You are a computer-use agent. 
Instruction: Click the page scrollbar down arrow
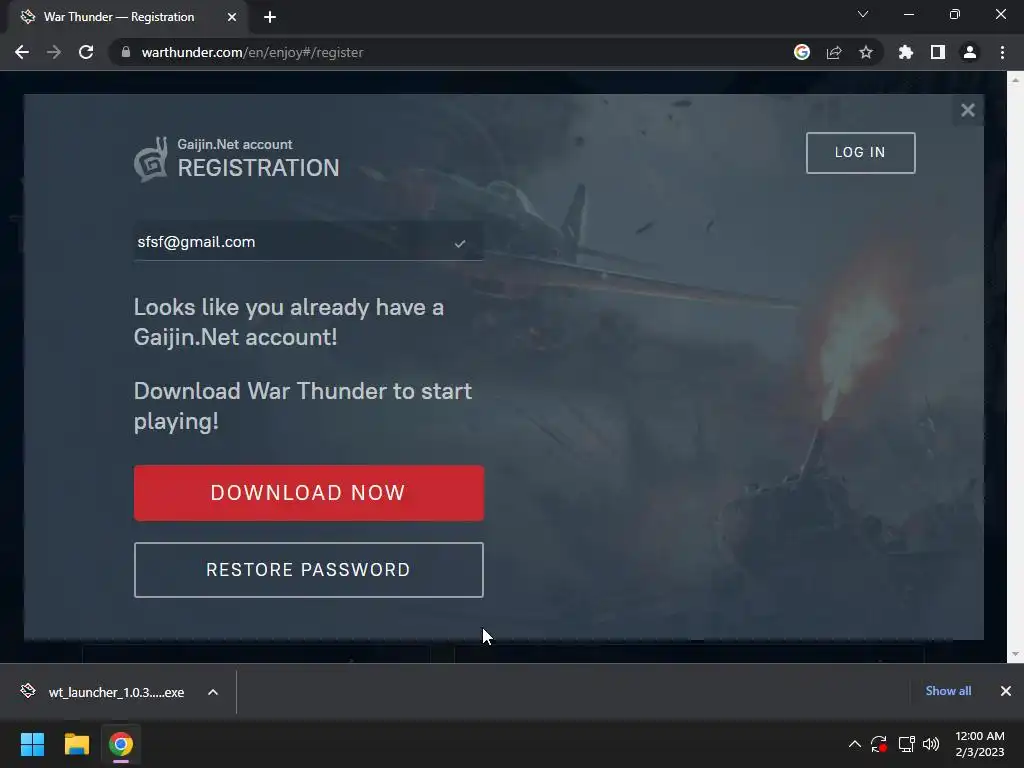pos(1016,654)
